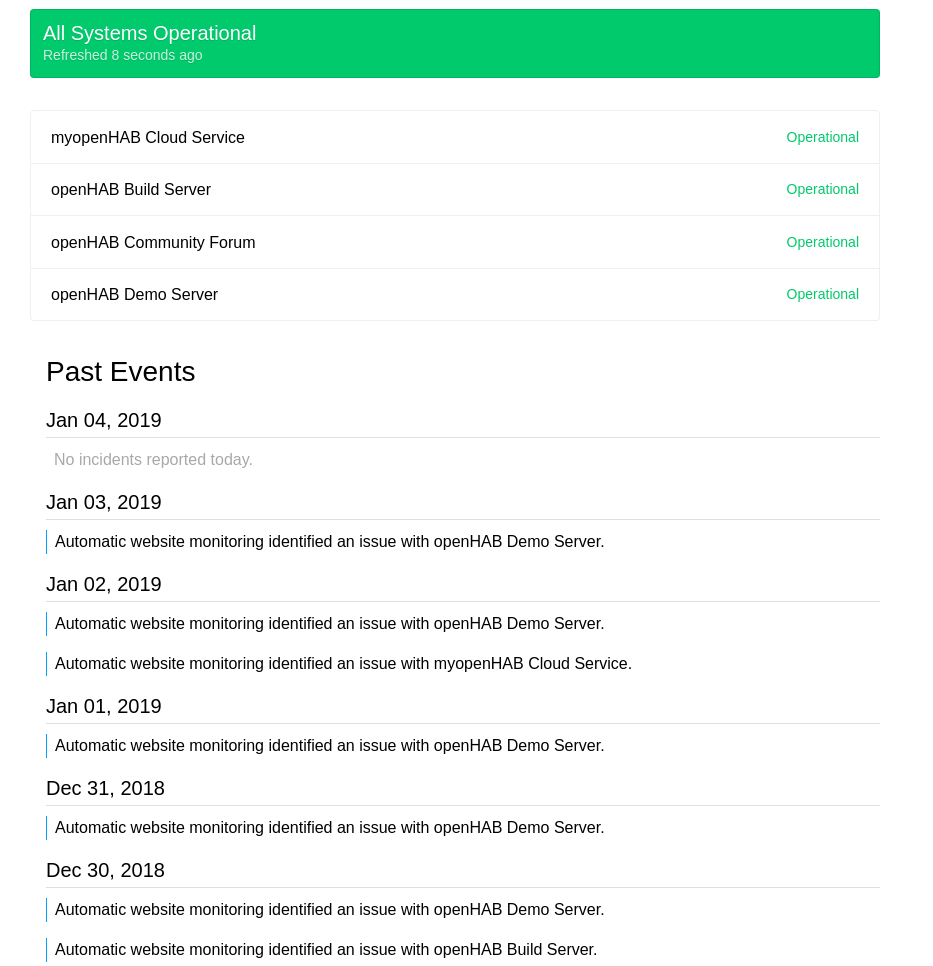The height and width of the screenshot is (966, 933).
Task: Click Operational status for openHAB Demo Server
Action: pyautogui.click(x=822, y=294)
